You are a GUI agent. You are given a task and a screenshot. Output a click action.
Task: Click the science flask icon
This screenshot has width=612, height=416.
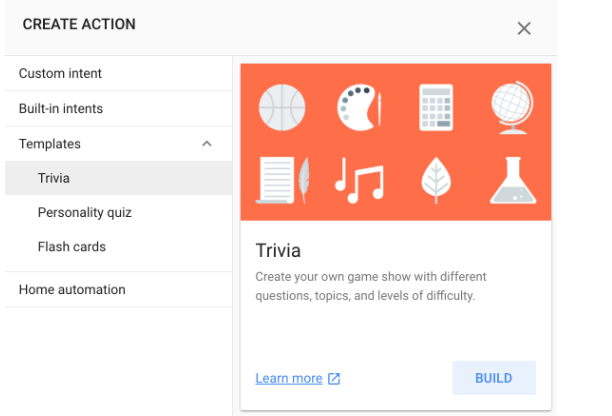(513, 180)
